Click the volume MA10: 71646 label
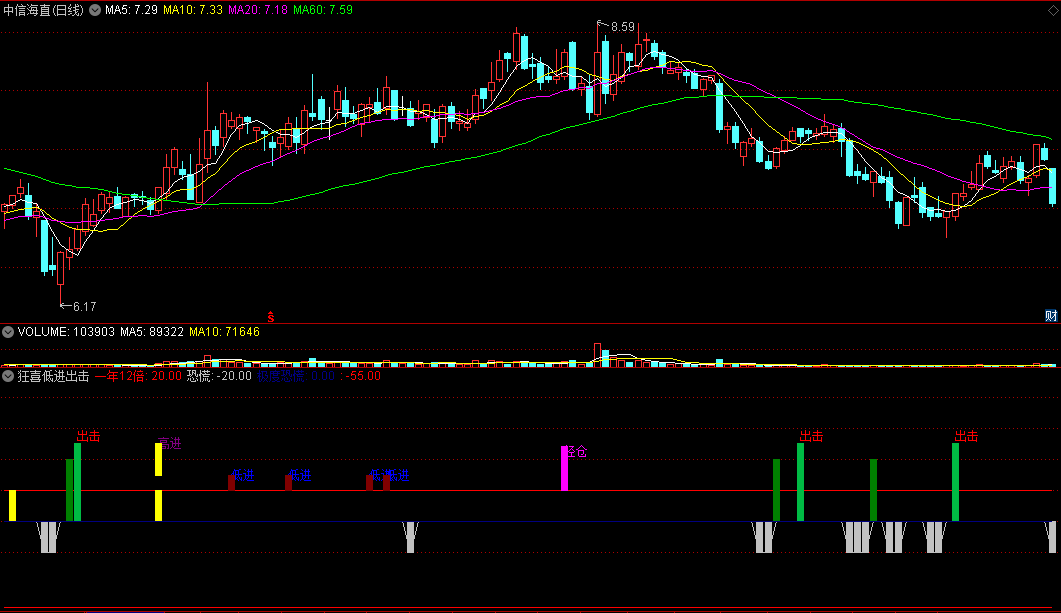This screenshot has width=1061, height=613. tap(225, 332)
